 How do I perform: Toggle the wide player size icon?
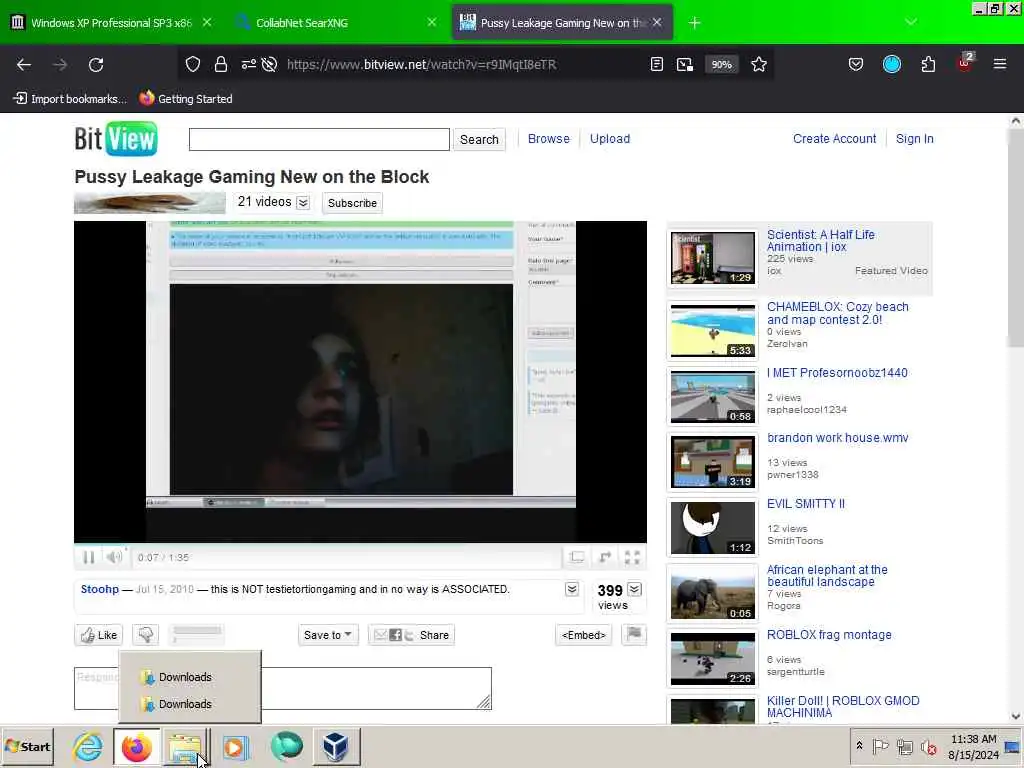click(577, 557)
